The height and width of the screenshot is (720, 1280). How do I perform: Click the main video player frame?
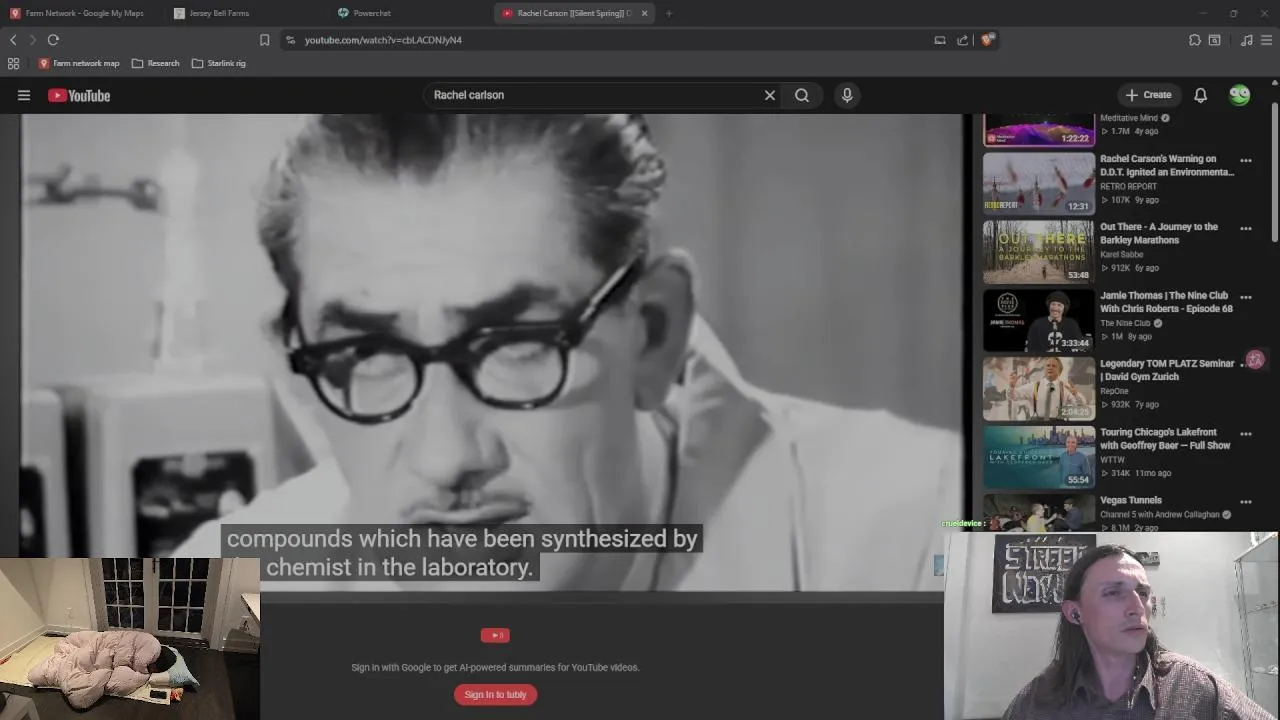(x=491, y=352)
